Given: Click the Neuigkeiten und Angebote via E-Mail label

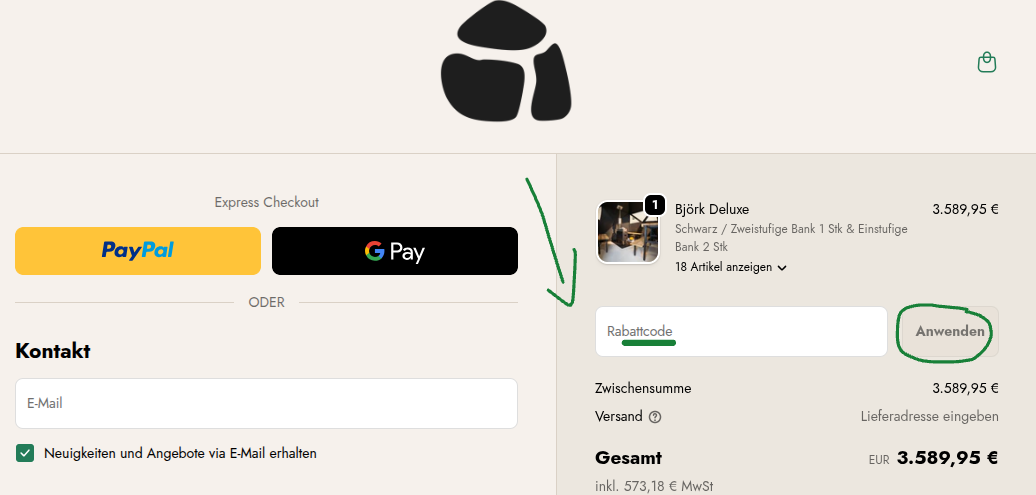Looking at the screenshot, I should pyautogui.click(x=180, y=453).
